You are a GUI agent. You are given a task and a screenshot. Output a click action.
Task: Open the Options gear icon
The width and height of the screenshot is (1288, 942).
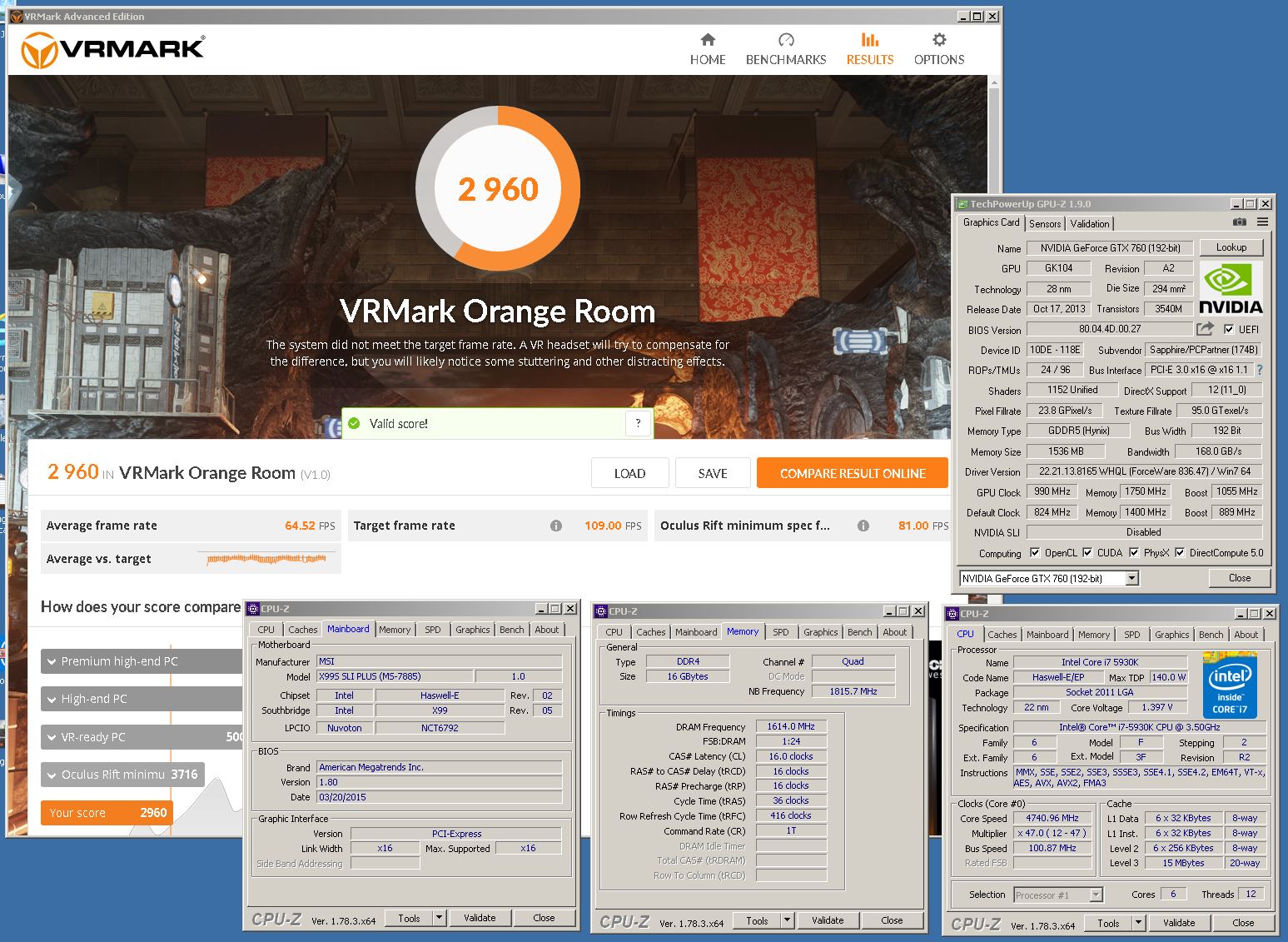(x=939, y=39)
